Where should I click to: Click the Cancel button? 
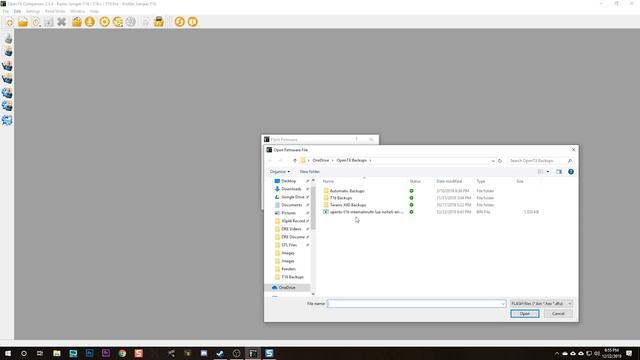coord(558,314)
